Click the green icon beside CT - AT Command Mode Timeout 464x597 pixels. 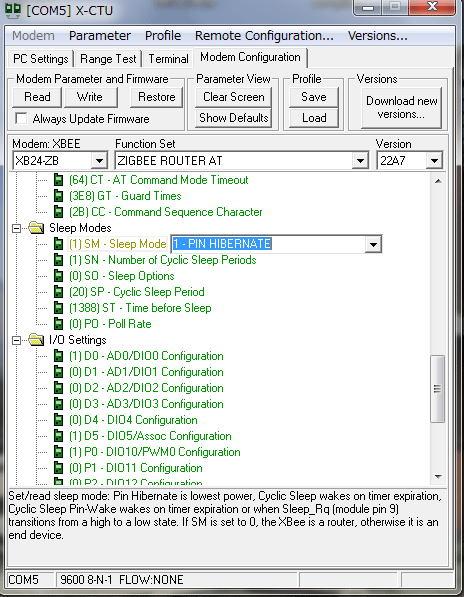[x=58, y=180]
